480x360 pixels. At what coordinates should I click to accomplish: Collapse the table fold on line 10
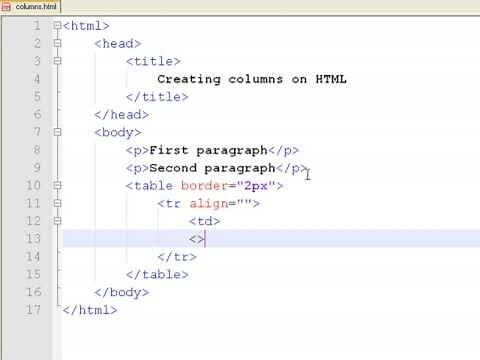pyautogui.click(x=57, y=185)
